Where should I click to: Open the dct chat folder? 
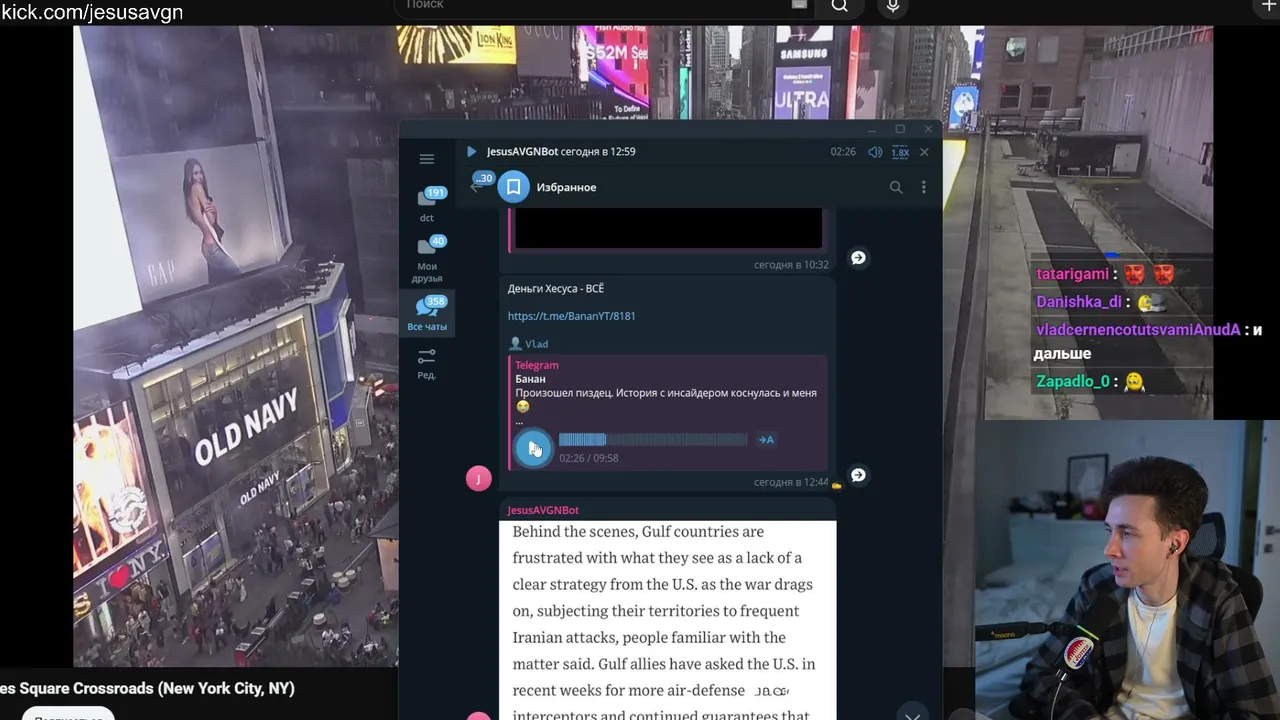[x=427, y=204]
